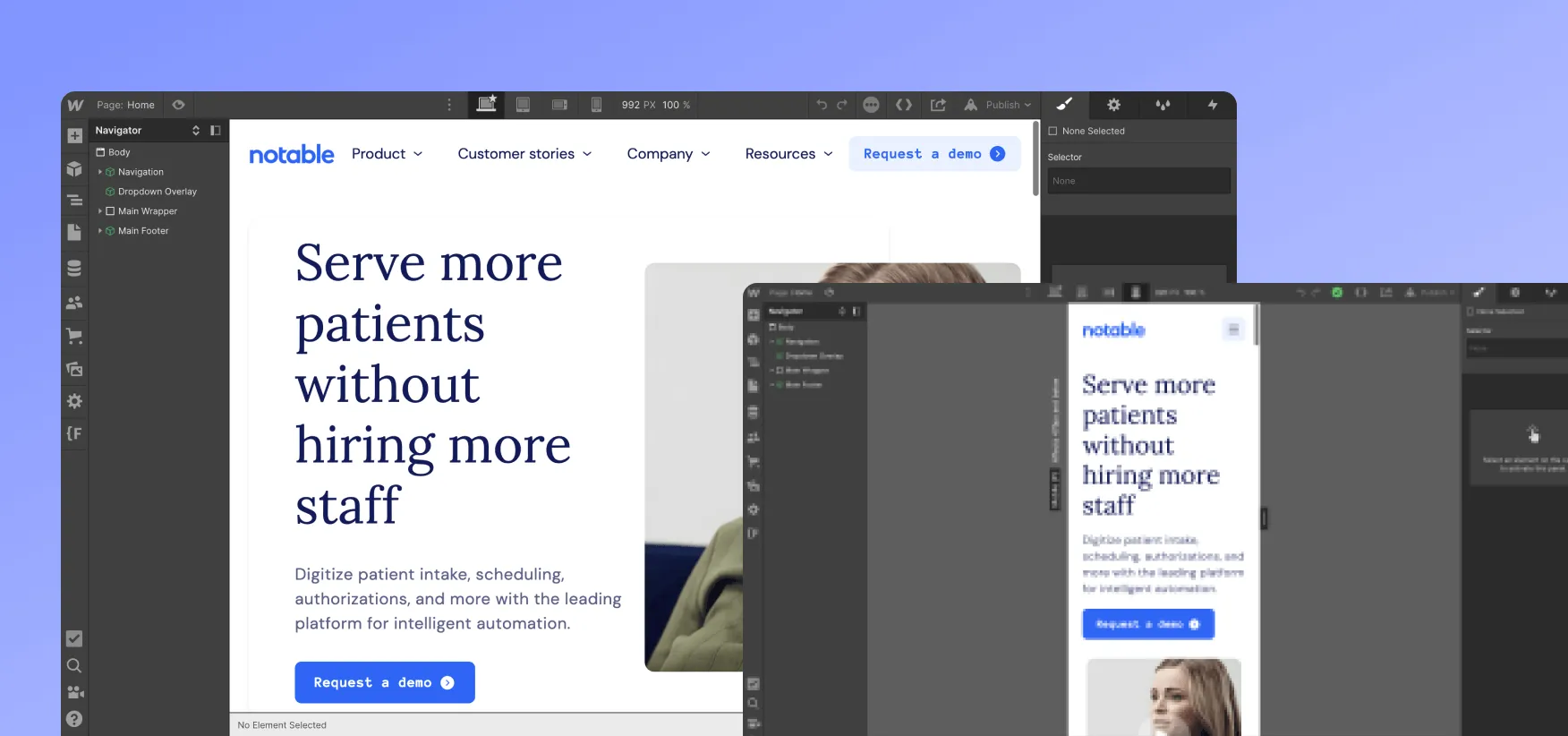Switch to the Style brush tab
The width and height of the screenshot is (1568, 736).
tap(1064, 105)
